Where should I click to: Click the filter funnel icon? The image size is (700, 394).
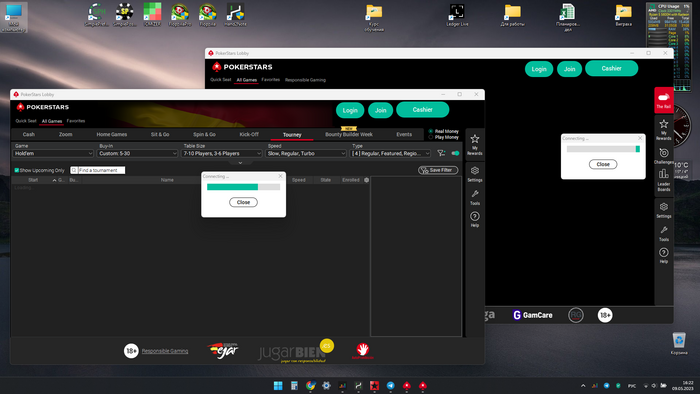tap(441, 153)
